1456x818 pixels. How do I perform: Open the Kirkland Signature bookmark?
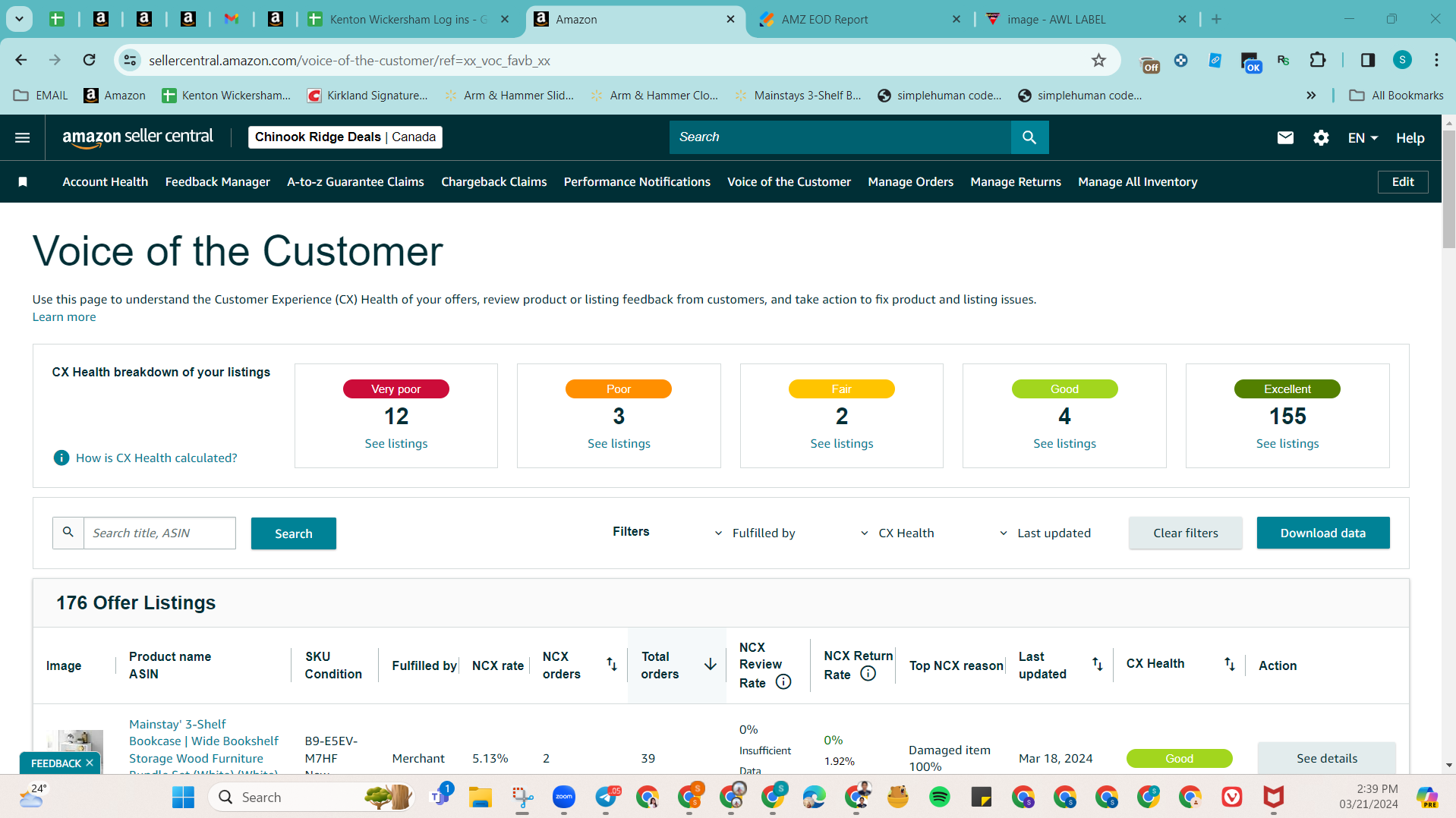coord(367,95)
